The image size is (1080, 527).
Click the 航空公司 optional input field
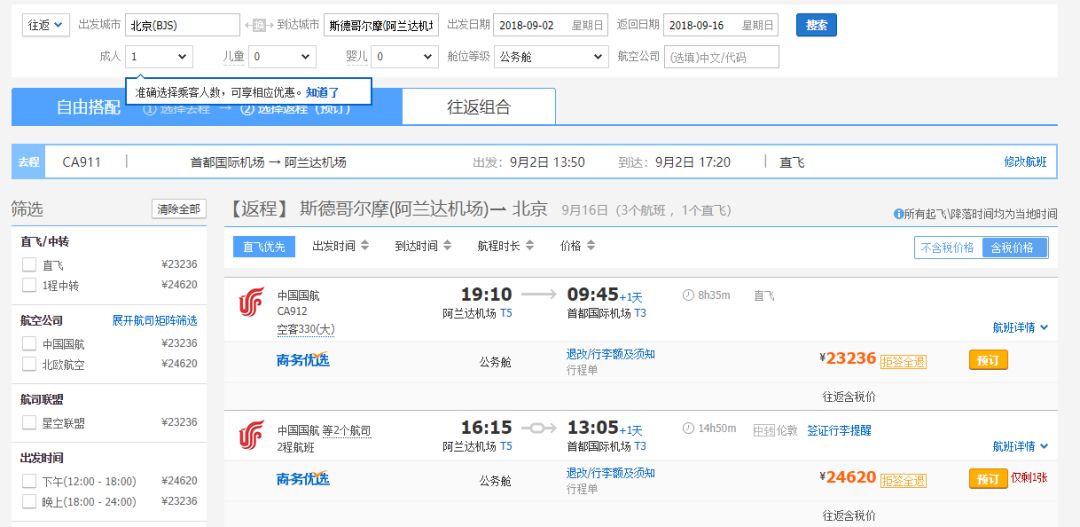pos(721,57)
